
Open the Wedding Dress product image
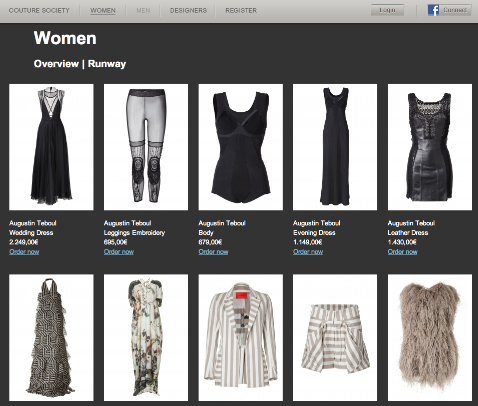click(x=51, y=147)
